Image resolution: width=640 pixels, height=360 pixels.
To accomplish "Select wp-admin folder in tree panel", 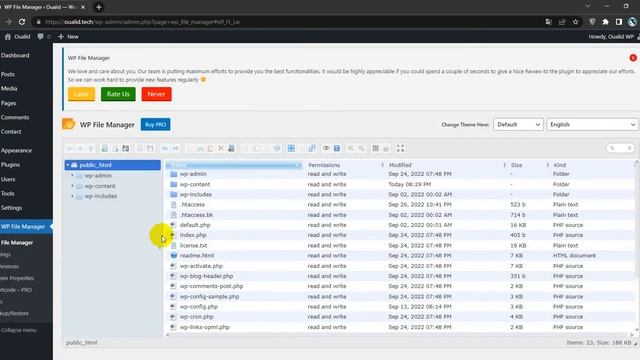I will point(98,176).
